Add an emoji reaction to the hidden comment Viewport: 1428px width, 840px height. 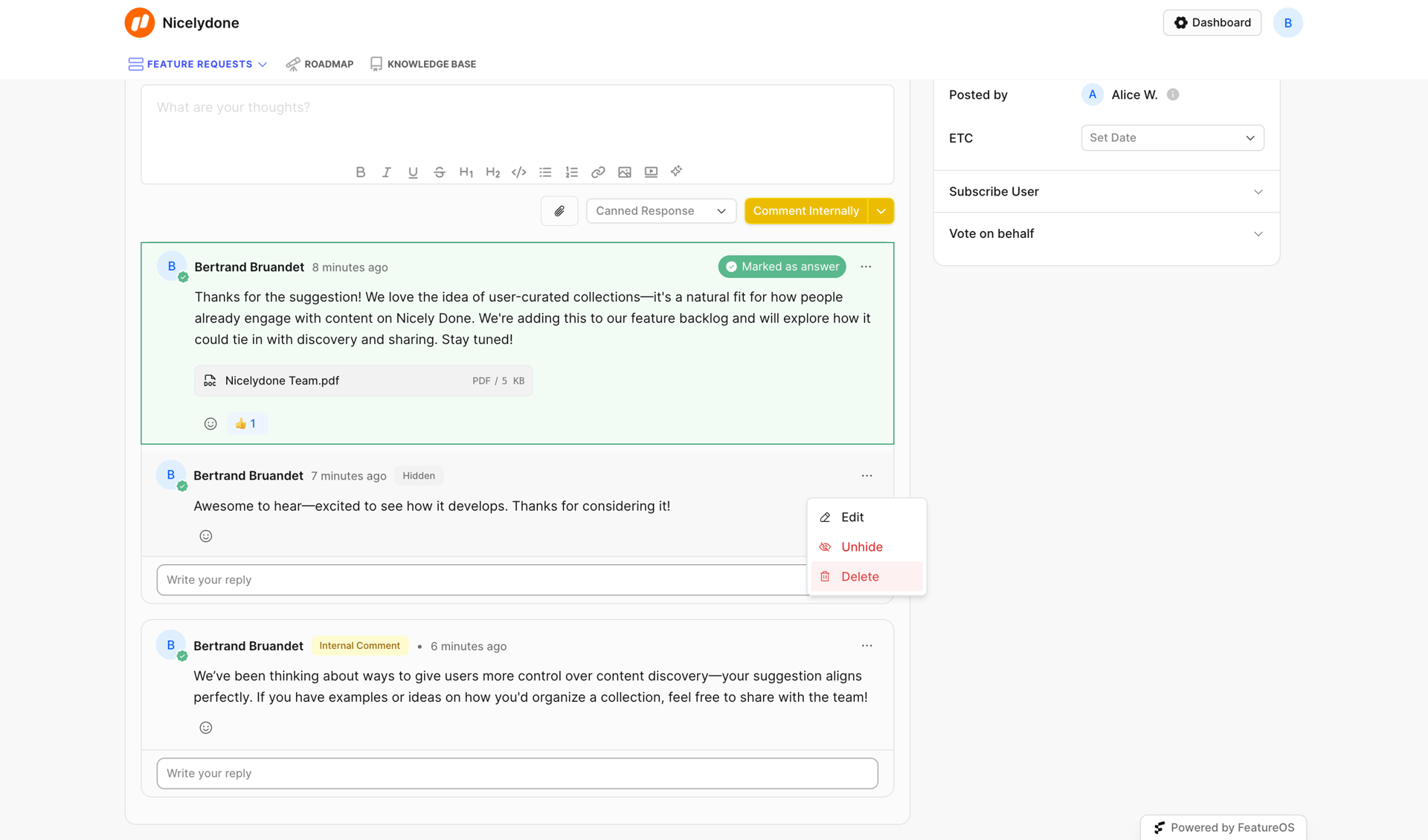point(206,535)
